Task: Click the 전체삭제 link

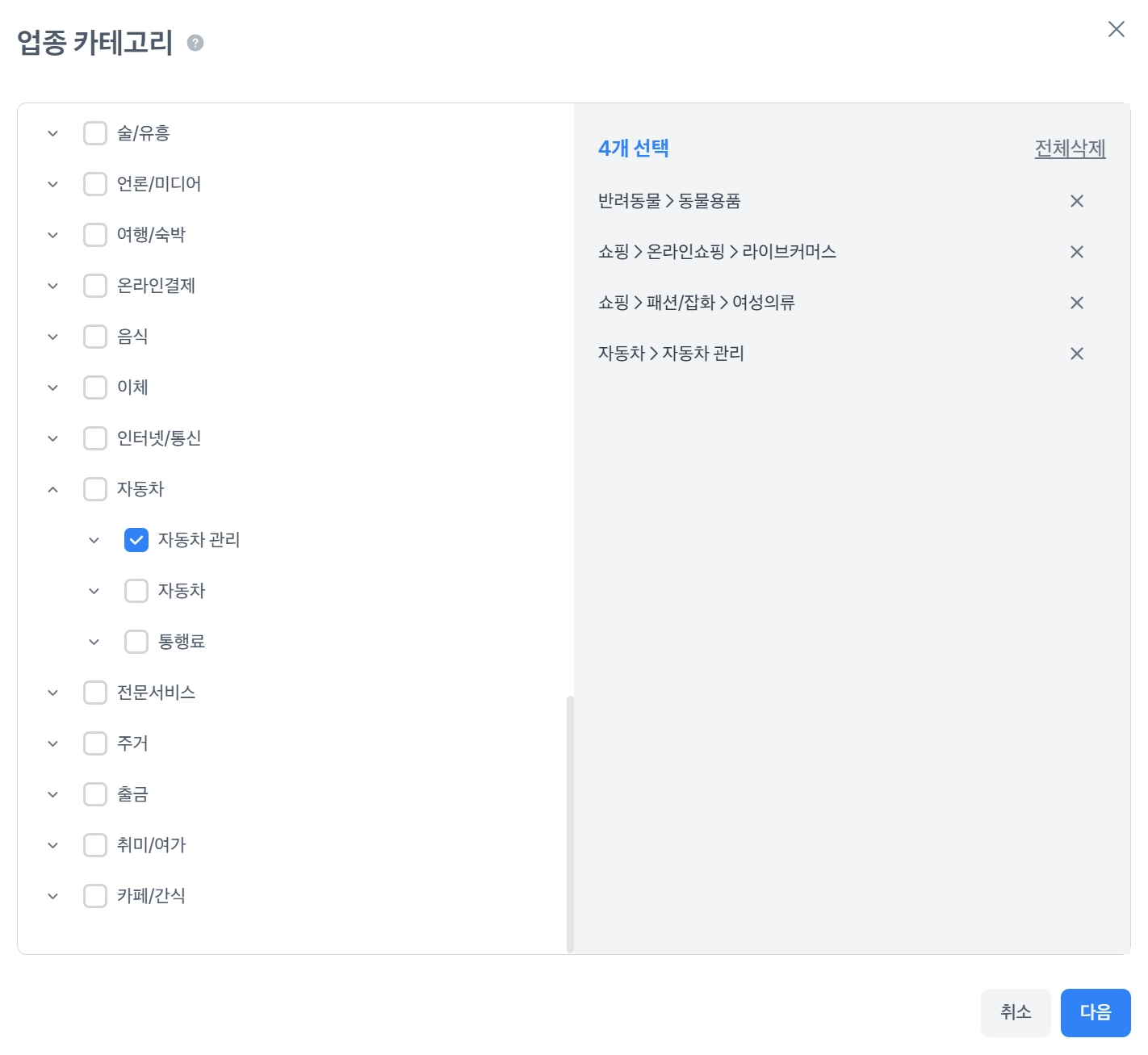Action: click(x=1070, y=149)
